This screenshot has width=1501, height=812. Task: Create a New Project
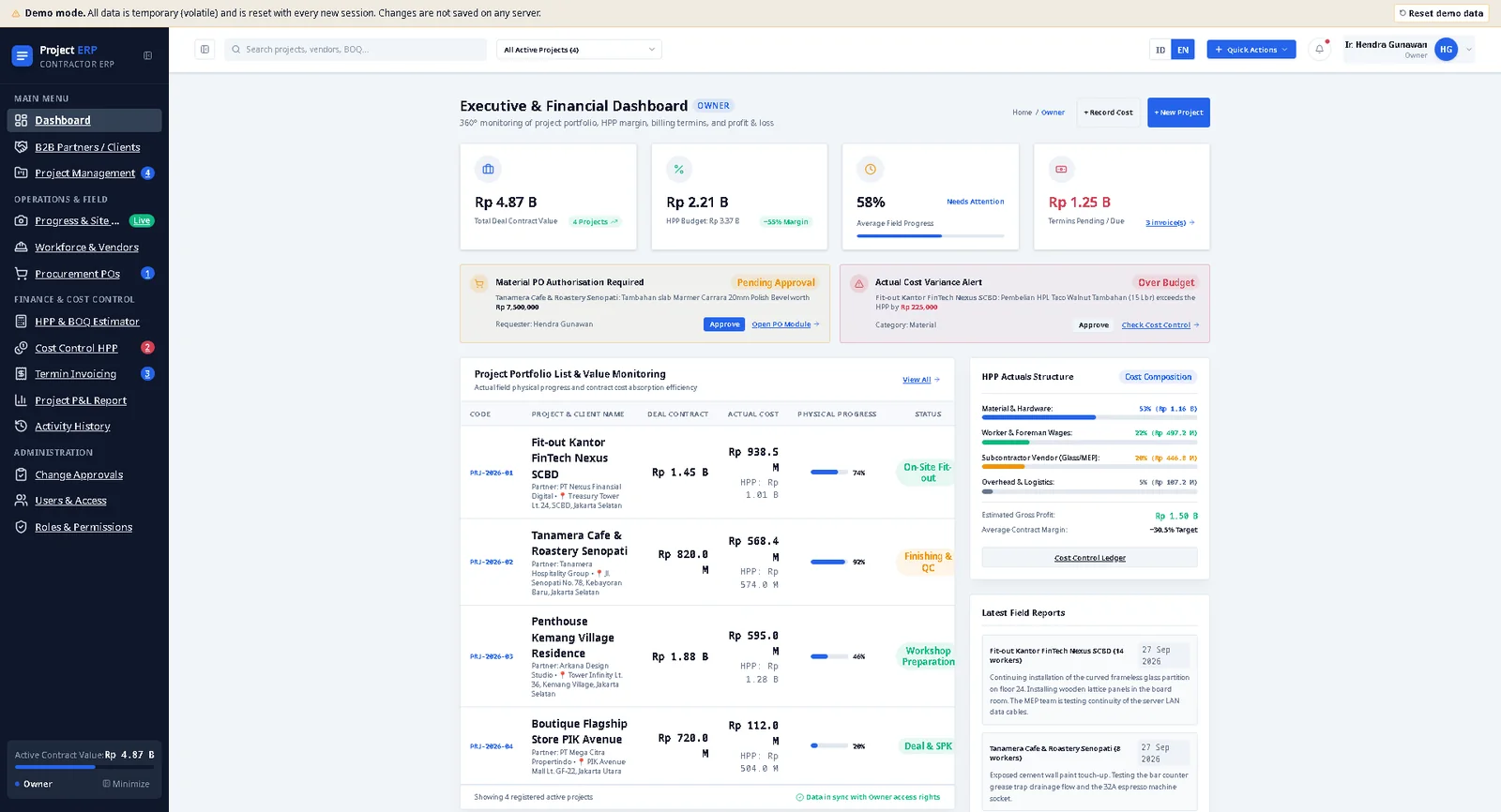(1178, 113)
